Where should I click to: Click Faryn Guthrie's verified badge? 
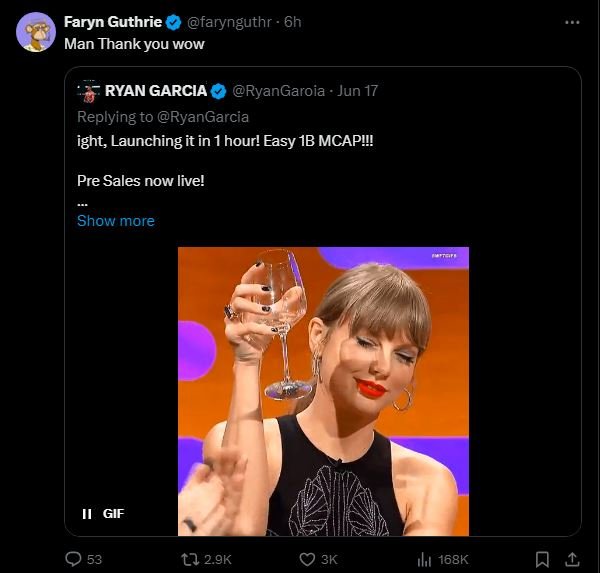coord(173,22)
